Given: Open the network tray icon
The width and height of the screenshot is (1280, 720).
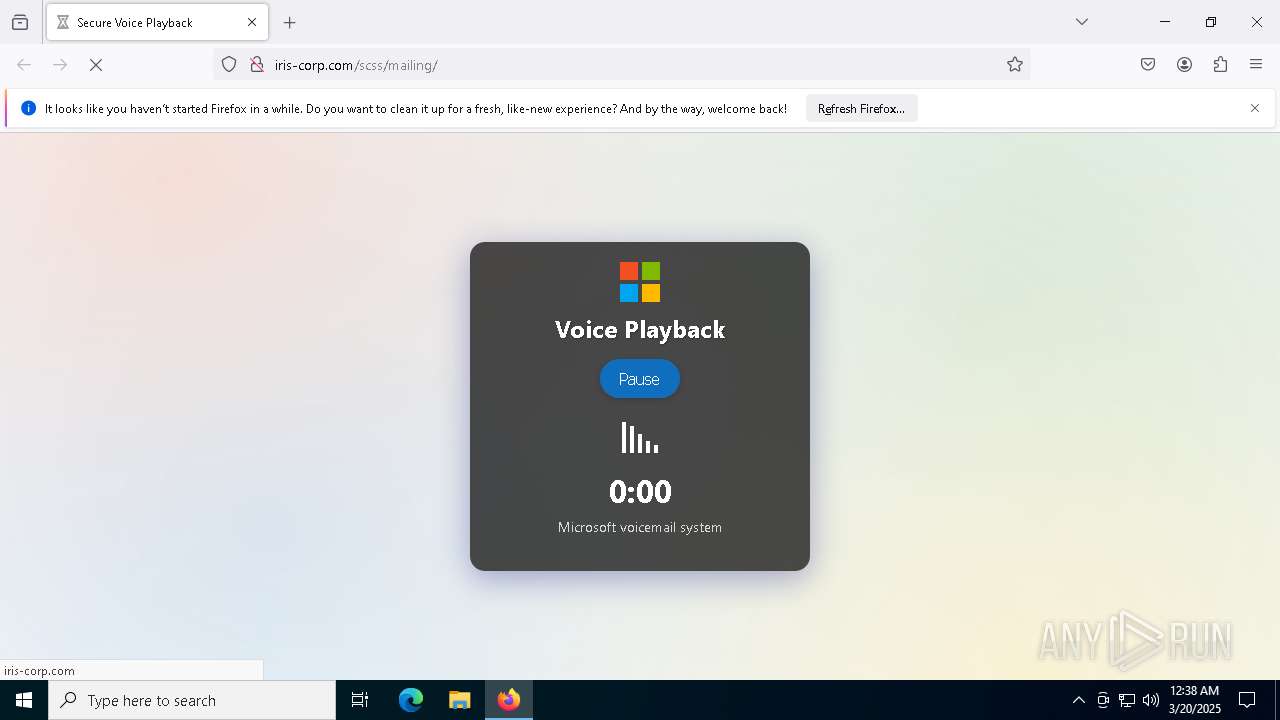Looking at the screenshot, I should coord(1127,700).
